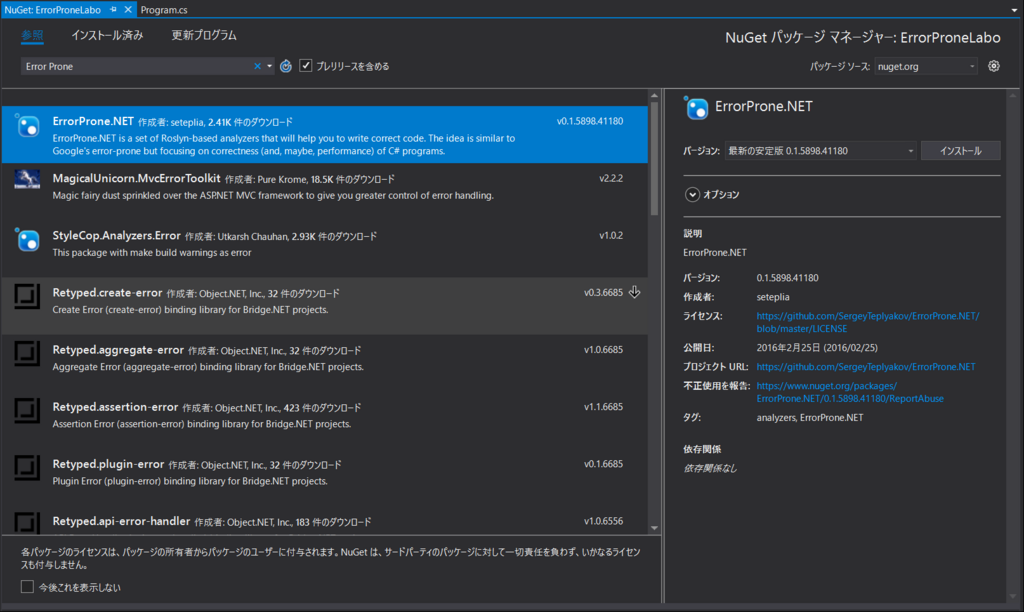Click tags text analyzers, ErrorProne.NET
Screen dimensions: 1024x612
point(810,417)
